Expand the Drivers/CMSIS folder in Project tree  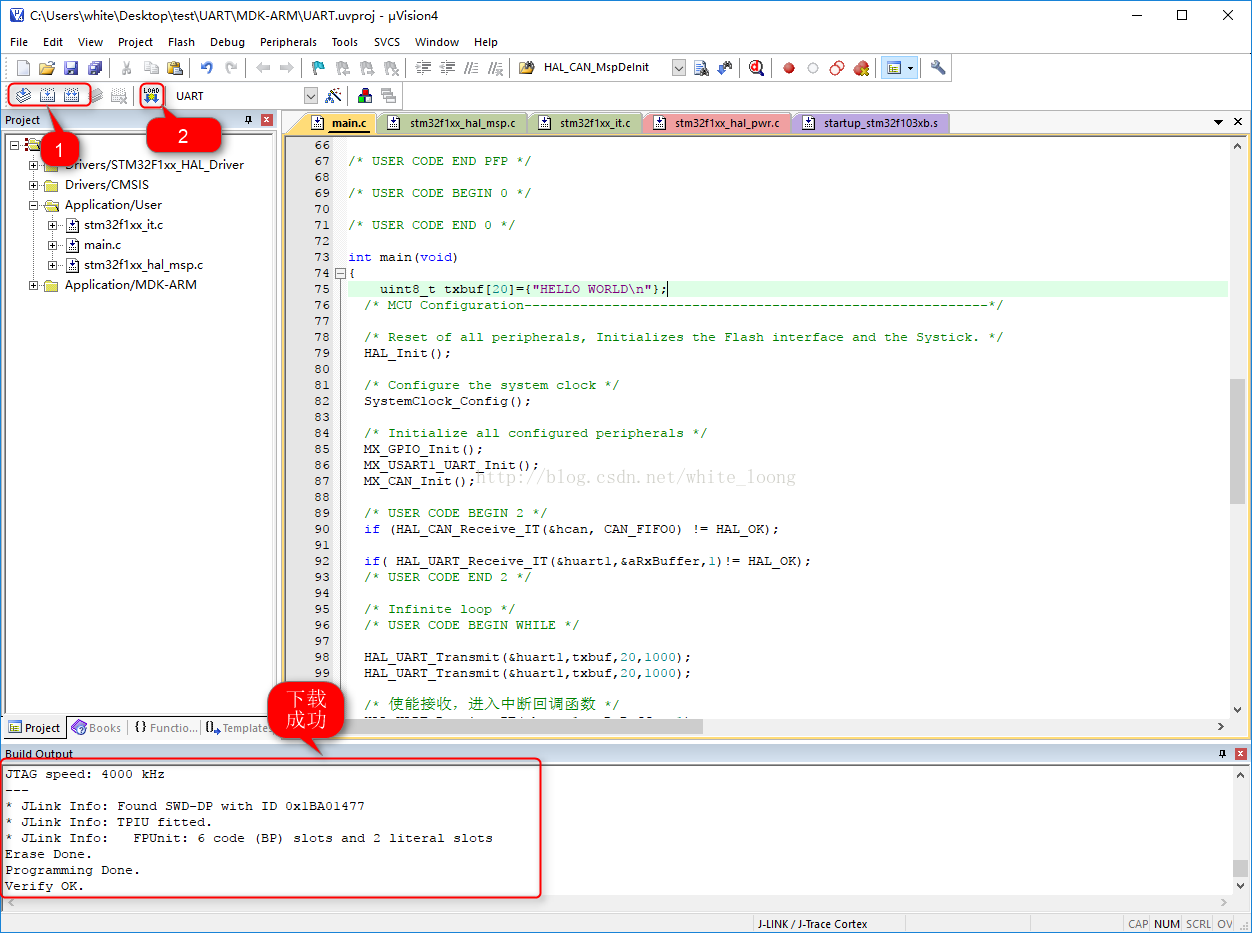(x=34, y=185)
